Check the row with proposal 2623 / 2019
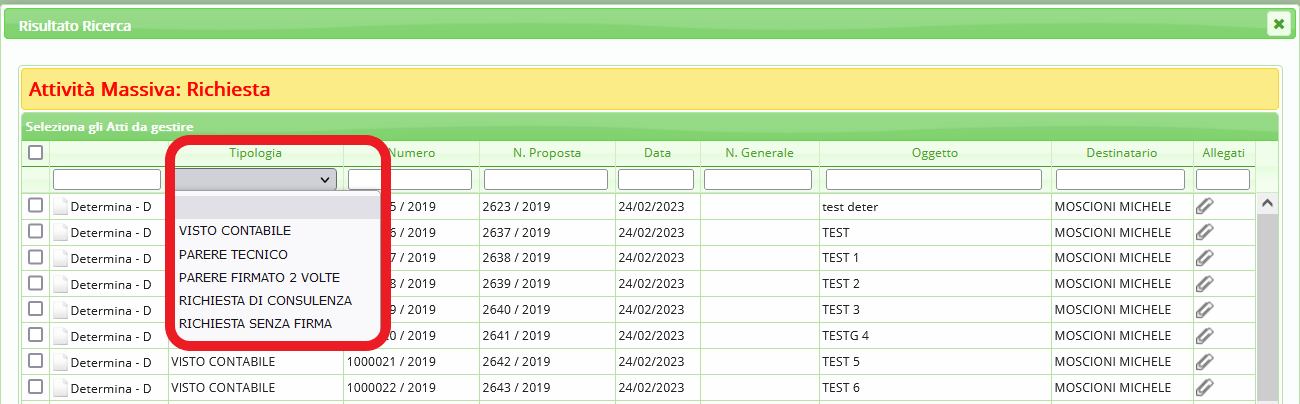 click(36, 206)
